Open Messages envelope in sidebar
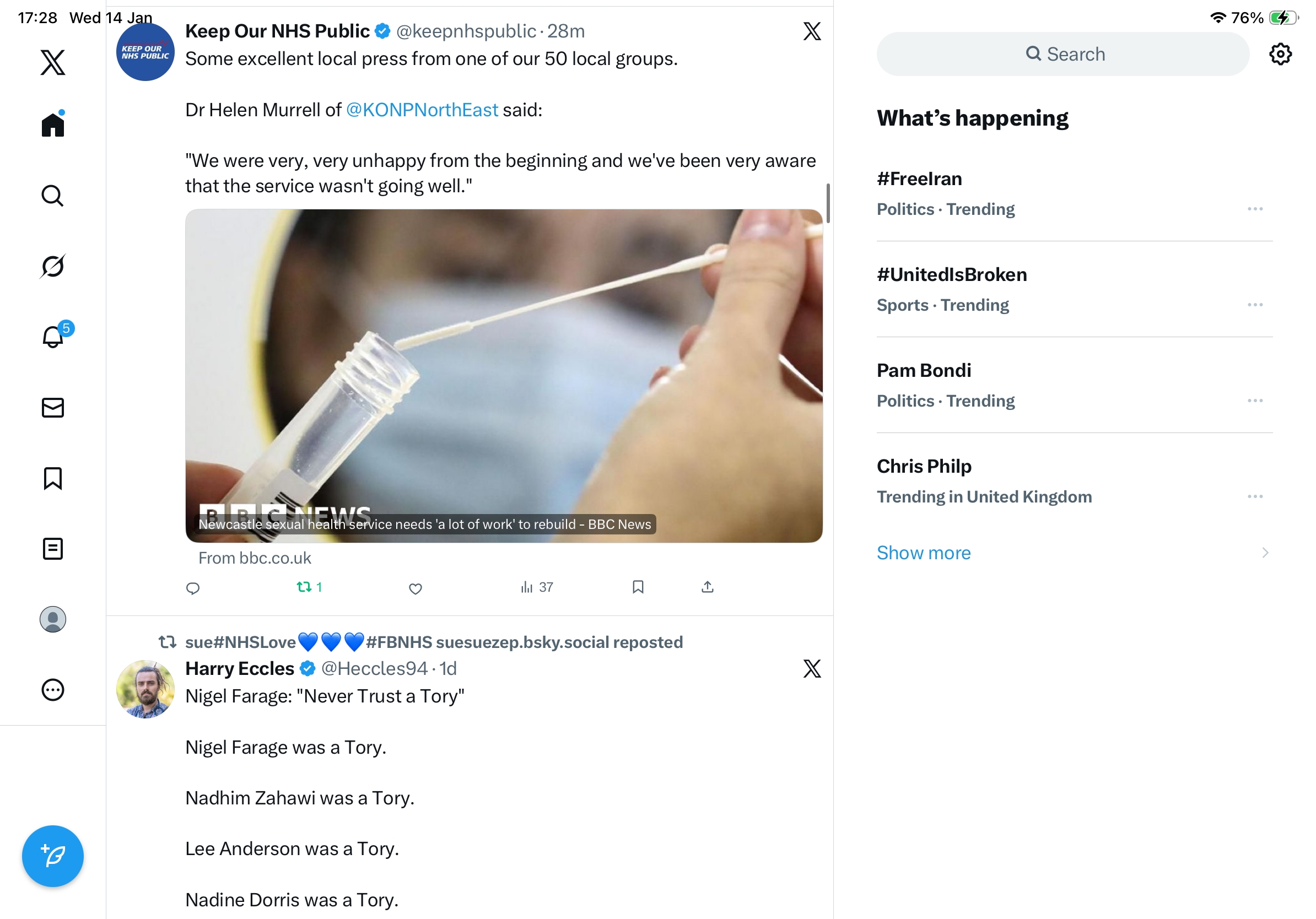This screenshot has width=1316, height=919. pyautogui.click(x=53, y=408)
